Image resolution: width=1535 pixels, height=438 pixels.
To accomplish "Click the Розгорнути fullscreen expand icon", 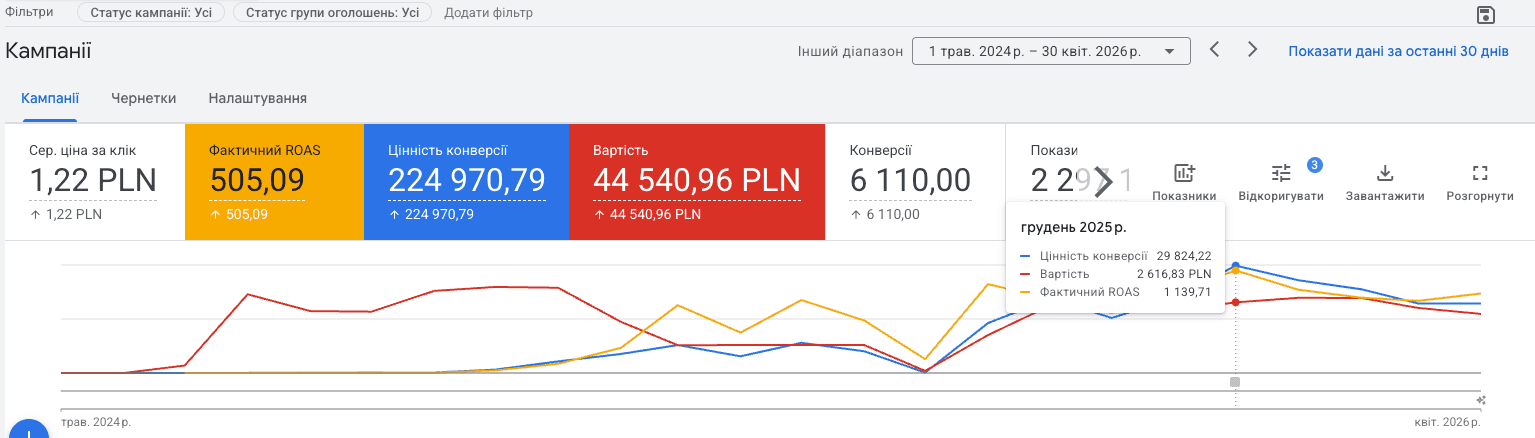I will pos(1480,173).
